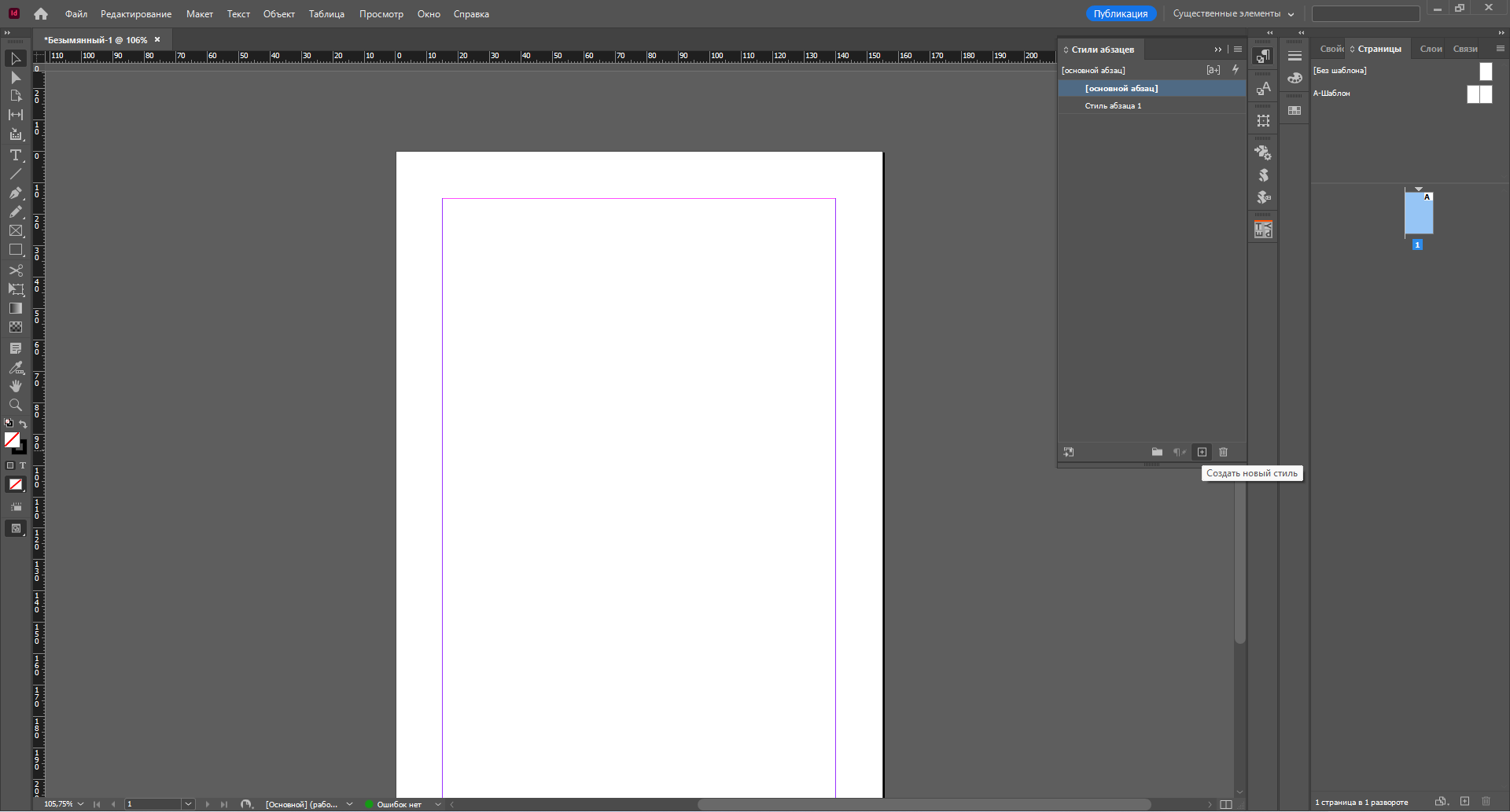The height and width of the screenshot is (812, 1510).
Task: Pick the Scissors tool
Action: 15,270
